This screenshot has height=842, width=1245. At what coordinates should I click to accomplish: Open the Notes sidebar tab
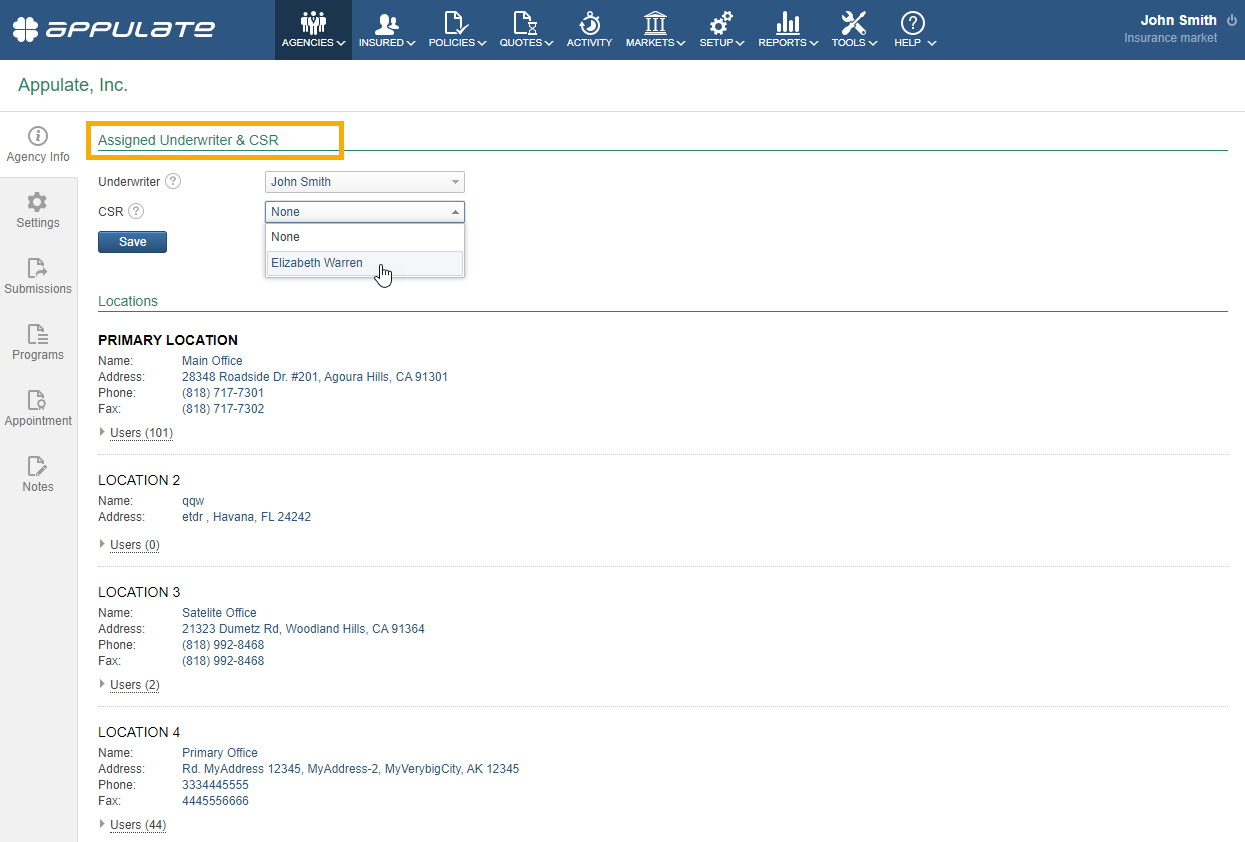(38, 475)
